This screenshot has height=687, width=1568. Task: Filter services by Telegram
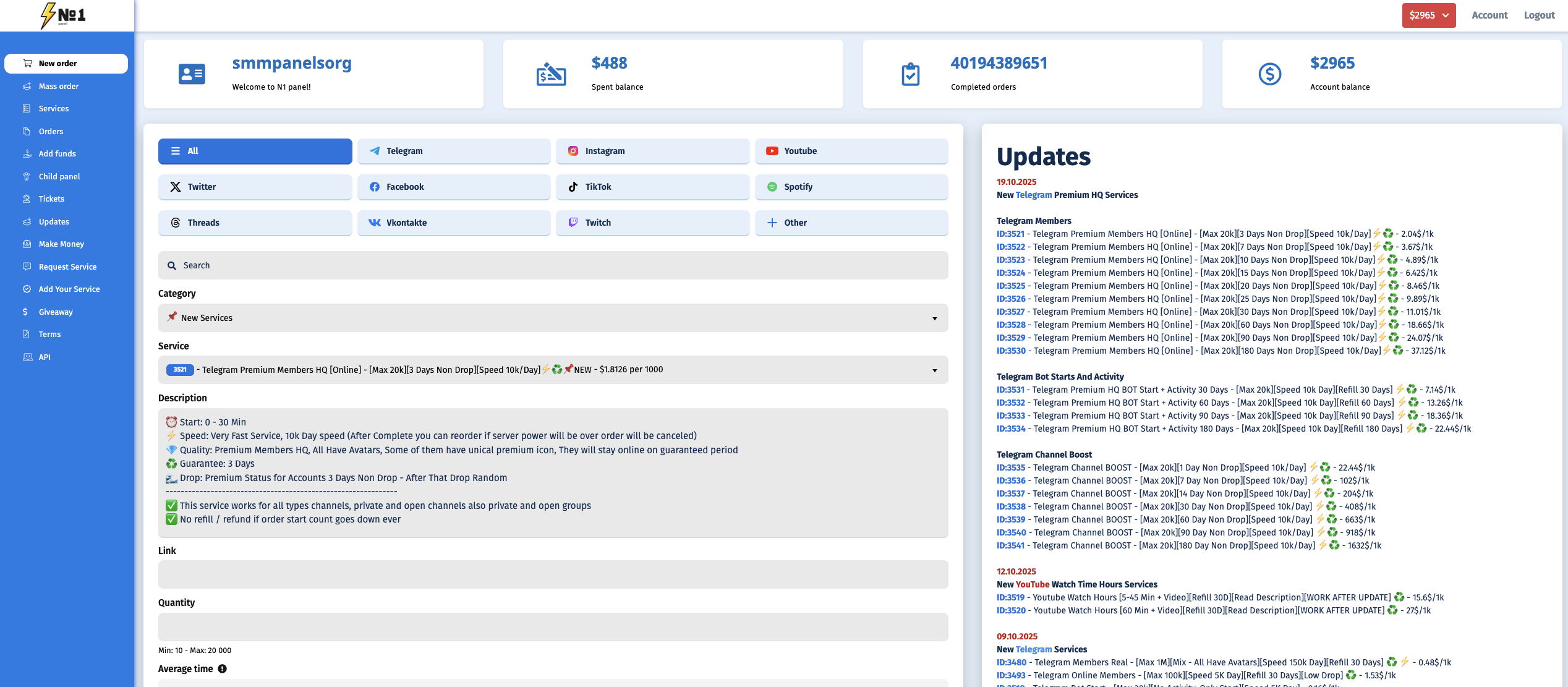coord(453,151)
